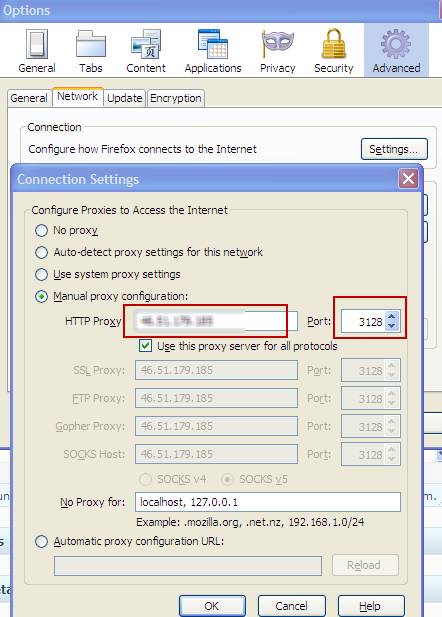Select Manual proxy configuration radio button
This screenshot has height=617, width=442.
(x=41, y=296)
